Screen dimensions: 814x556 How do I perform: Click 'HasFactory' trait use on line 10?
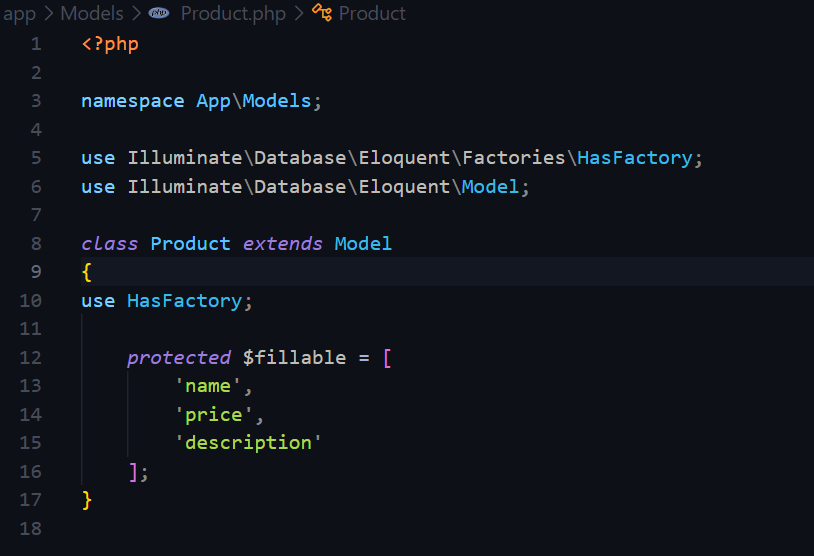coord(184,301)
